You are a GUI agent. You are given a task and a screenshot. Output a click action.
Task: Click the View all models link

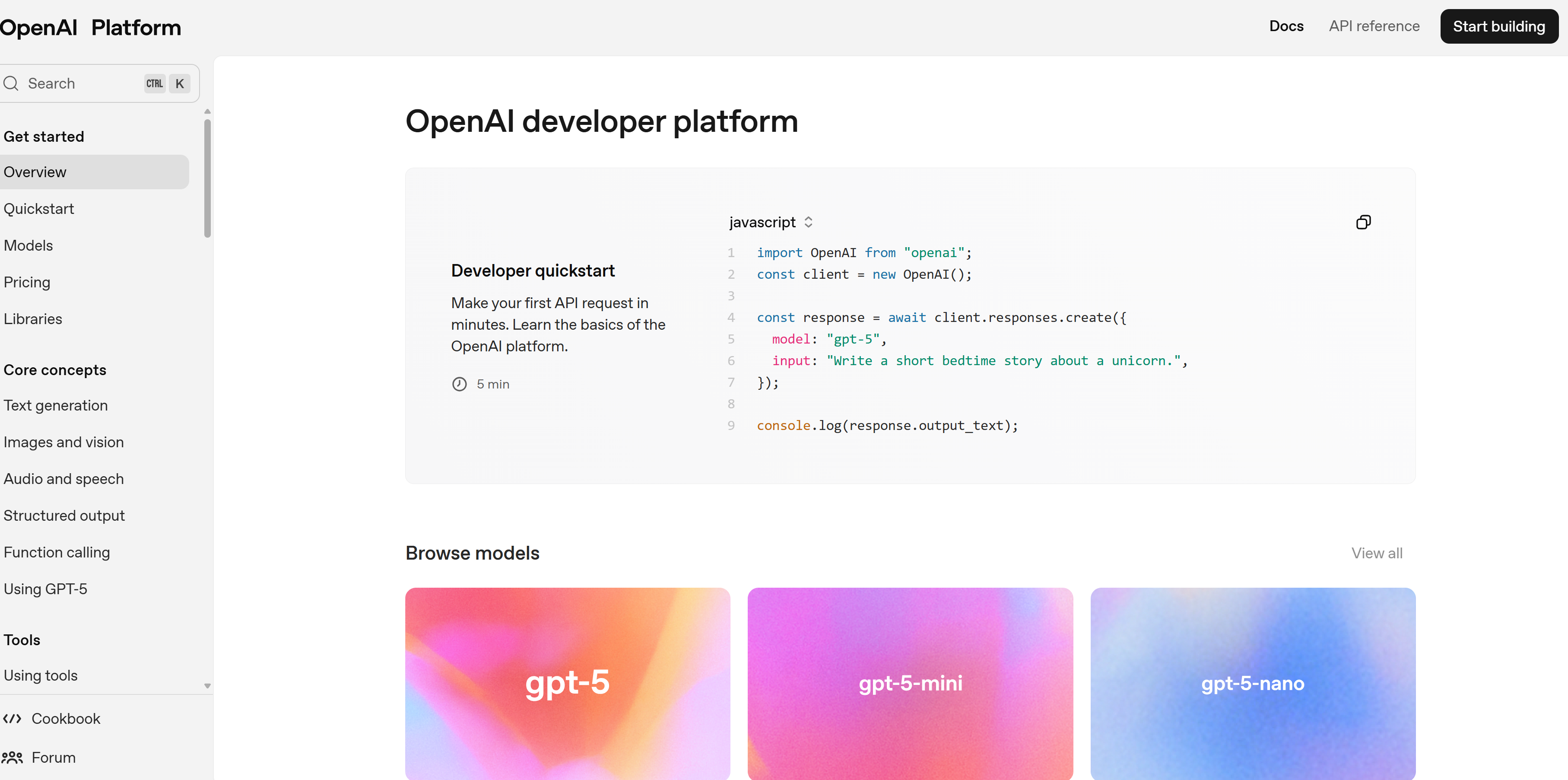(1377, 553)
